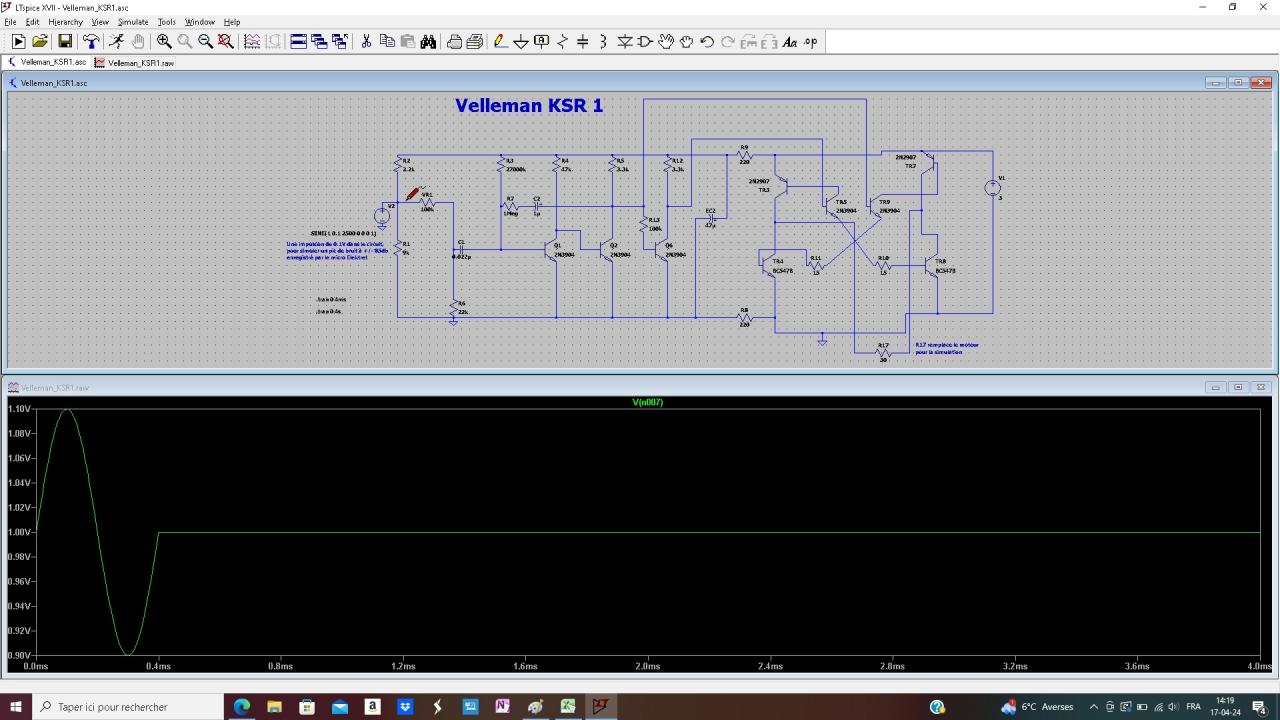Click the 'Velleman KSR 1' schematic title text
Viewport: 1280px width, 720px height.
529,105
